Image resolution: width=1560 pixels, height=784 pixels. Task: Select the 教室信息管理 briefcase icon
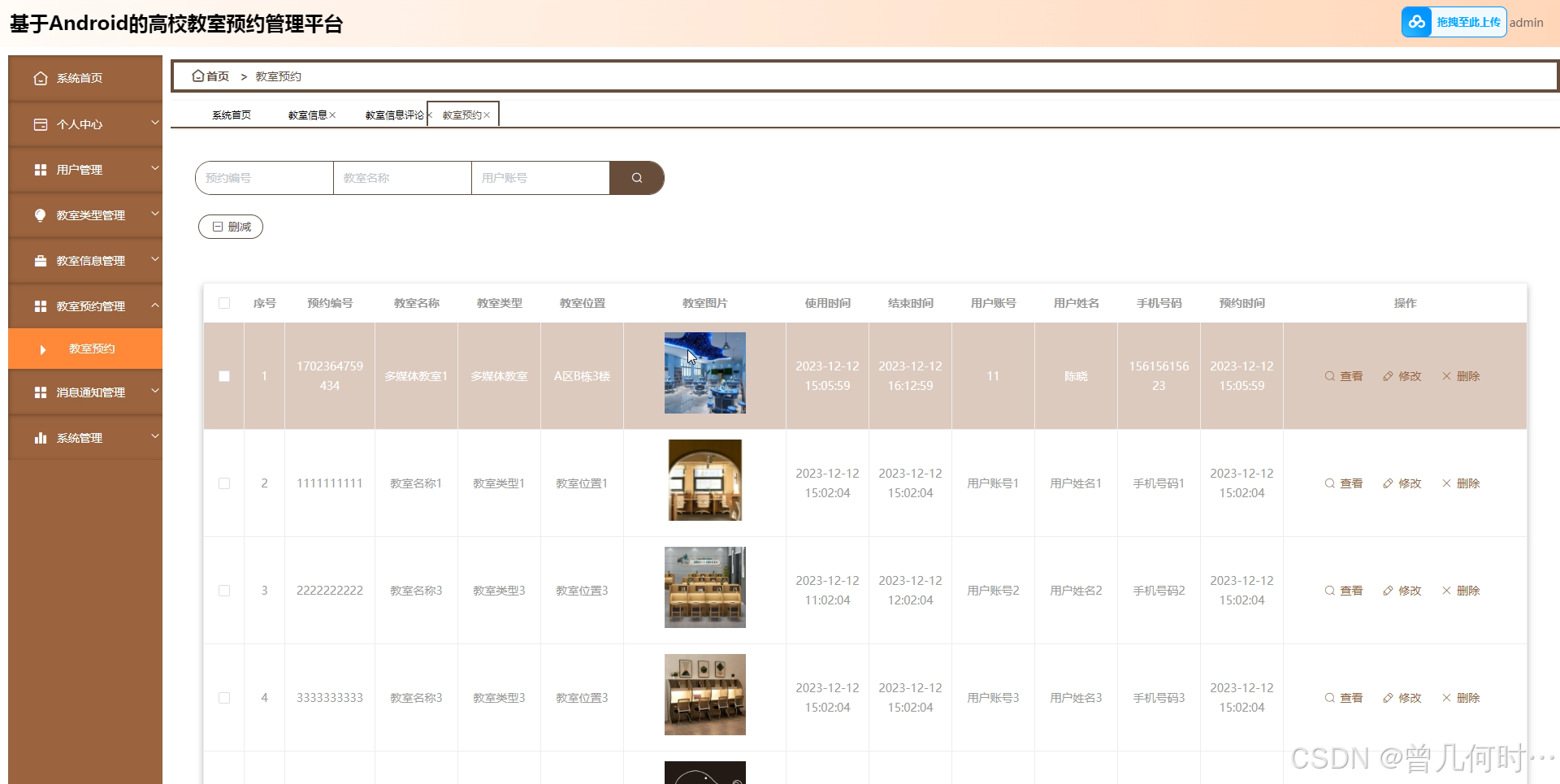(x=41, y=260)
